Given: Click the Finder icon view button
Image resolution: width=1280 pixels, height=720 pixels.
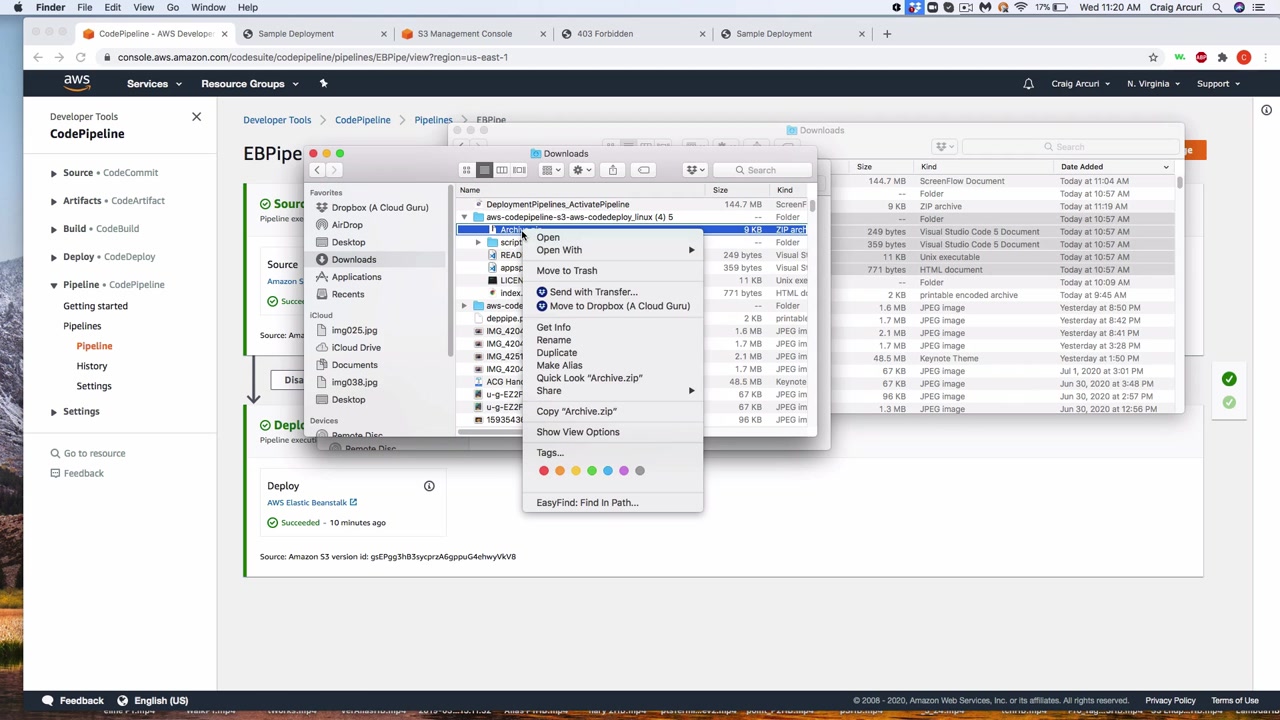Looking at the screenshot, I should coord(466,170).
